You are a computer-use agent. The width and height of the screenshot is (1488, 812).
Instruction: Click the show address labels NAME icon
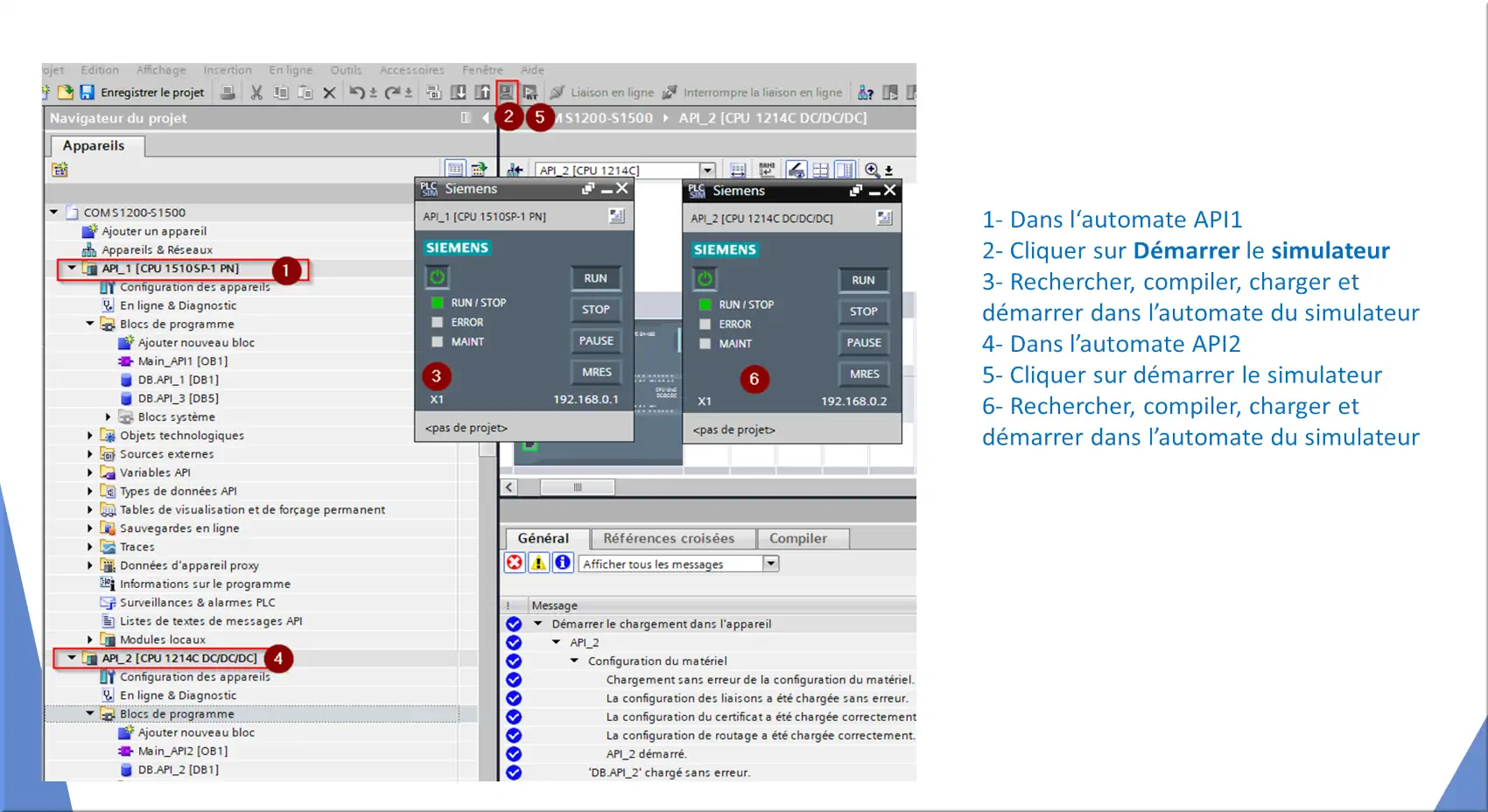click(x=767, y=170)
